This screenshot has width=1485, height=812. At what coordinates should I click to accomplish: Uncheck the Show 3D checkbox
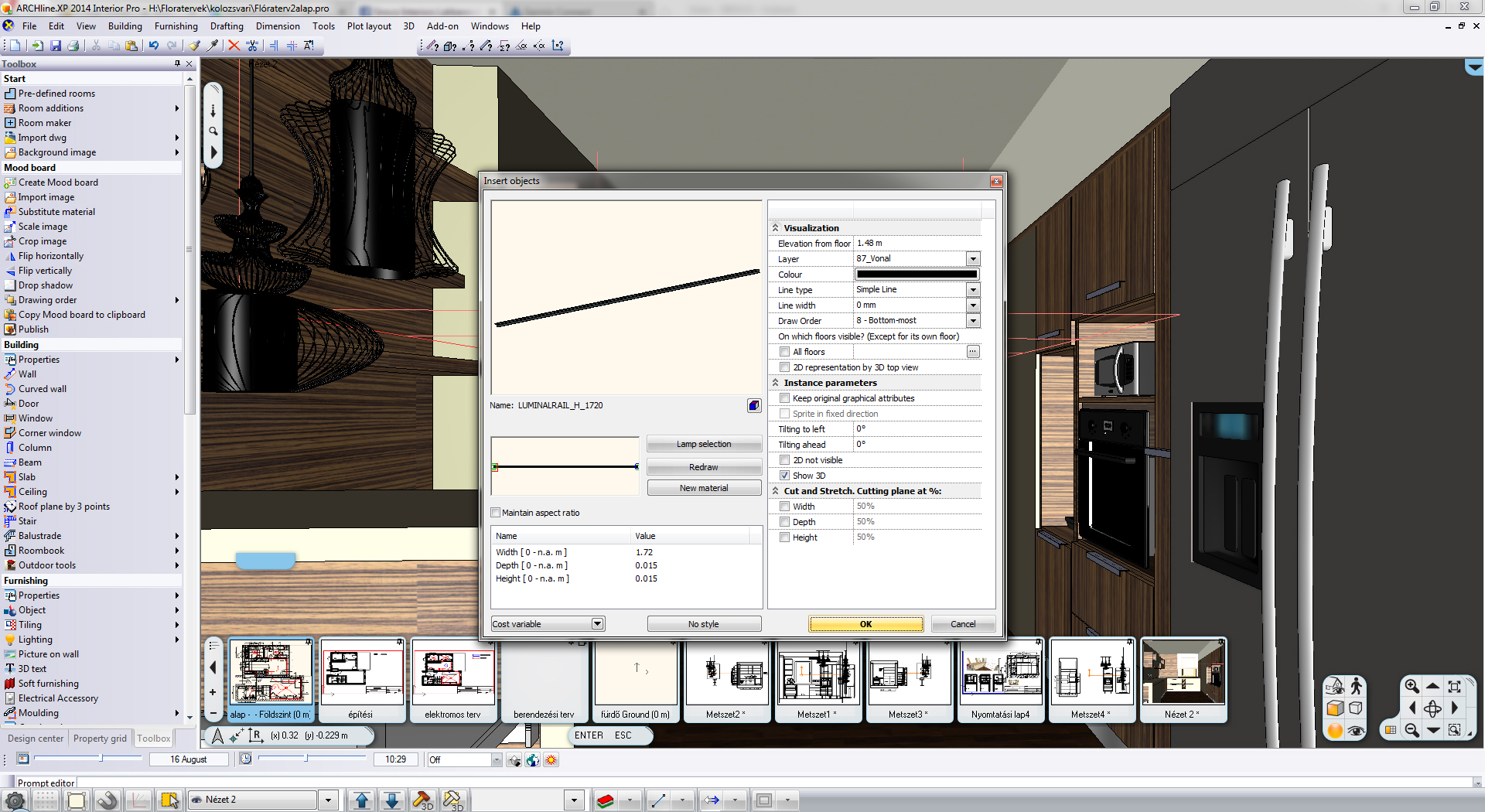(785, 476)
